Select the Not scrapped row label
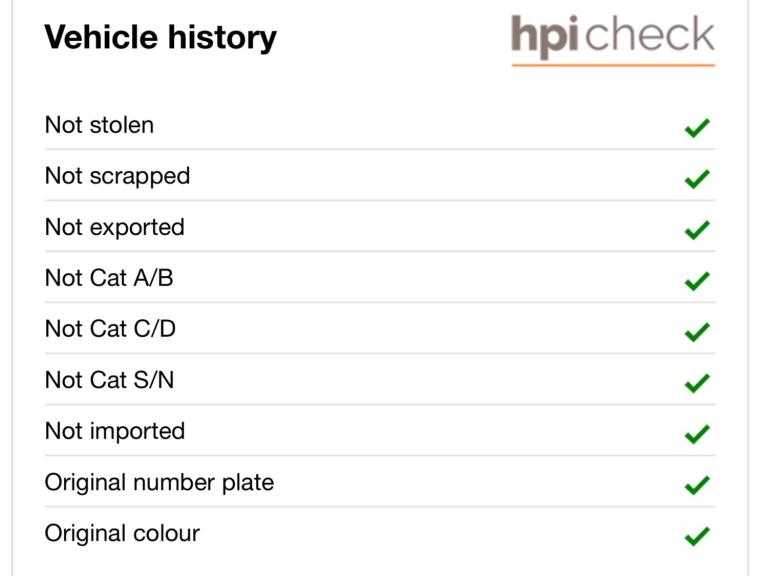The image size is (768, 576). pyautogui.click(x=117, y=176)
